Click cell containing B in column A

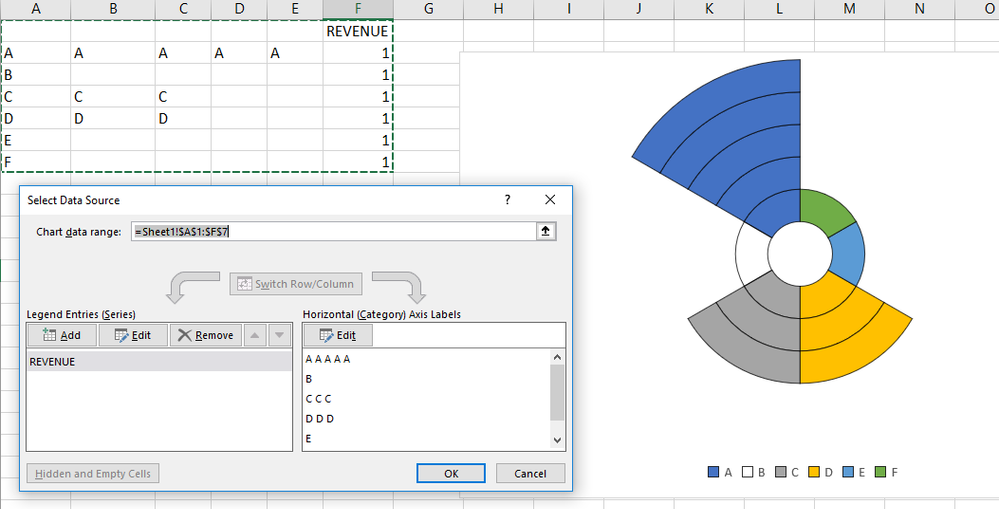point(36,75)
